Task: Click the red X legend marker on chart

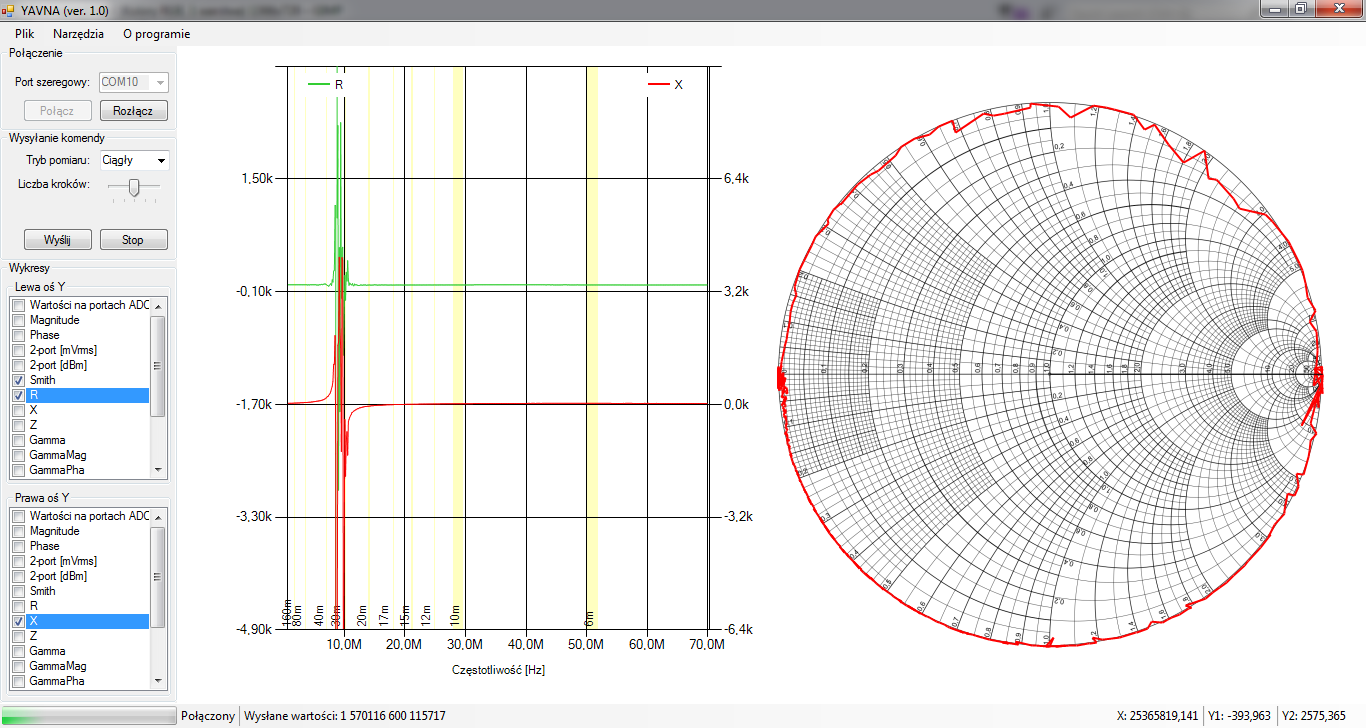Action: (x=658, y=85)
